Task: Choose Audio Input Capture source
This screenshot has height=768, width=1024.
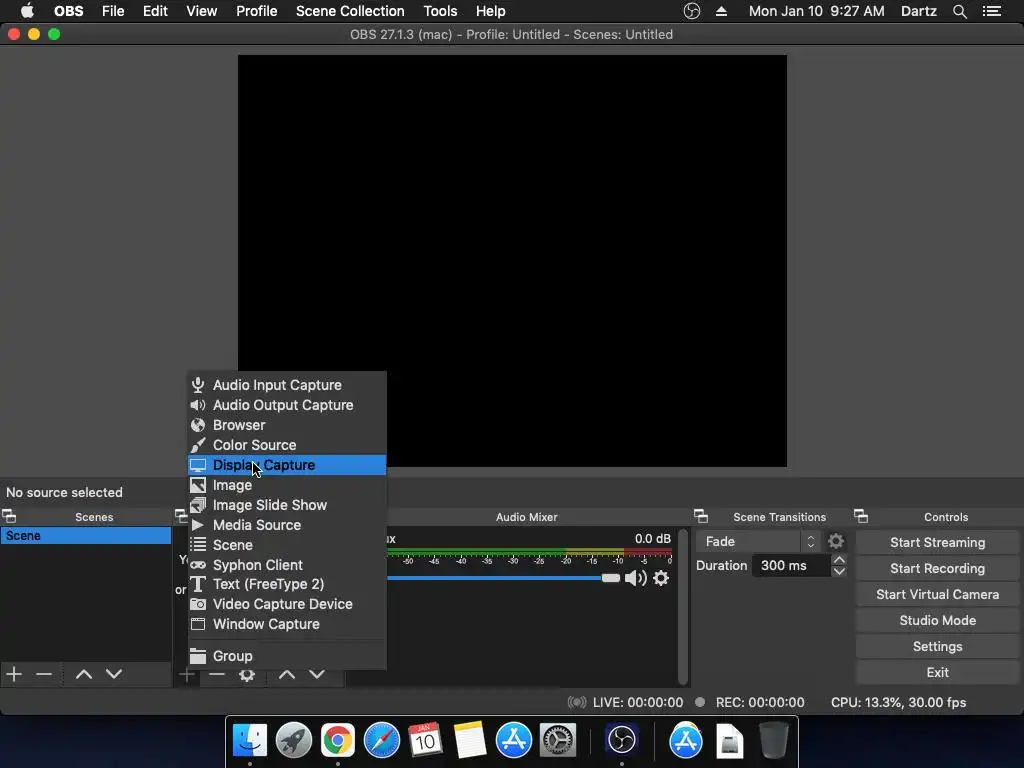Action: tap(287, 385)
